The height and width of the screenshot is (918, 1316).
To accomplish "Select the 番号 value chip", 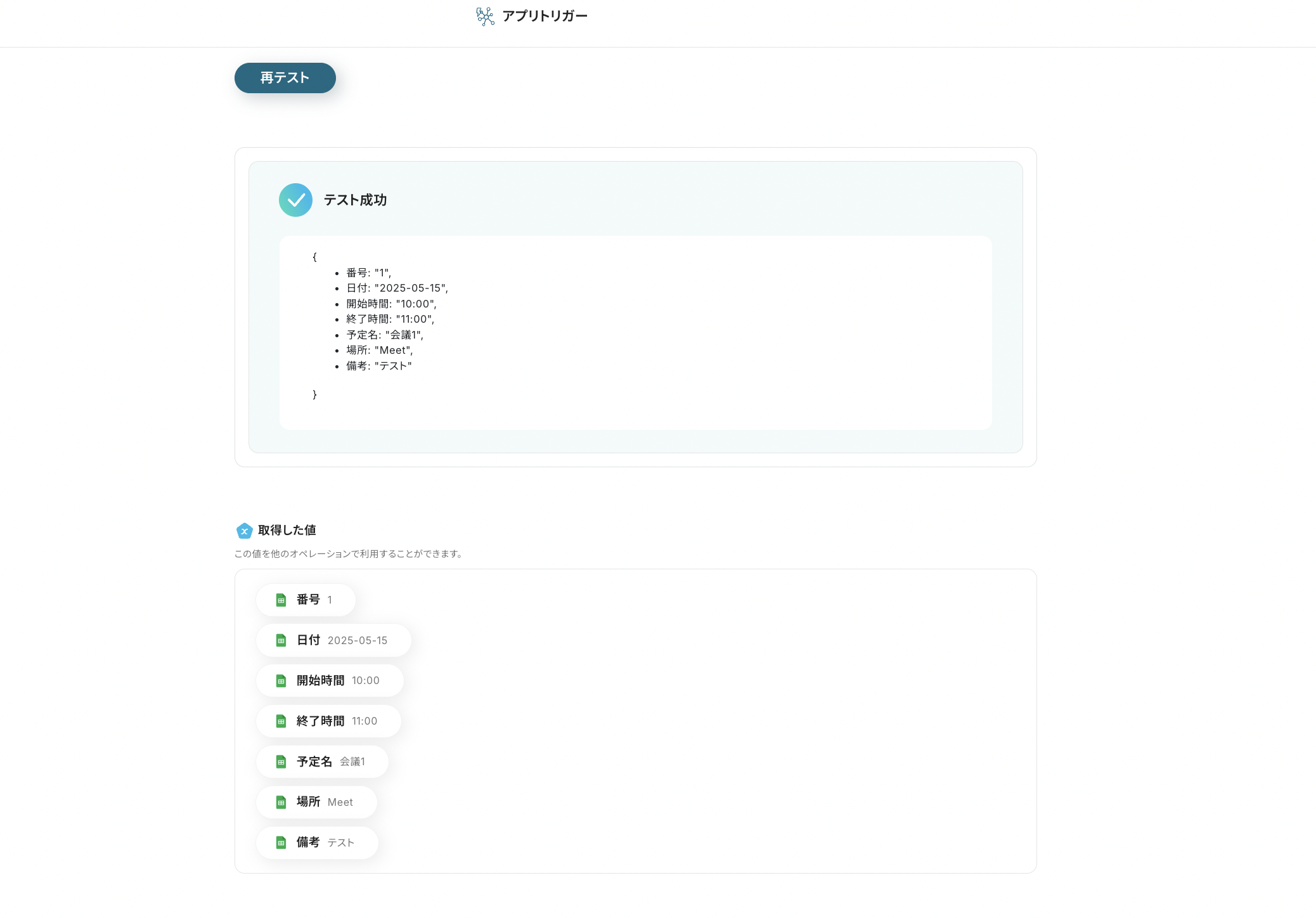I will (x=307, y=600).
